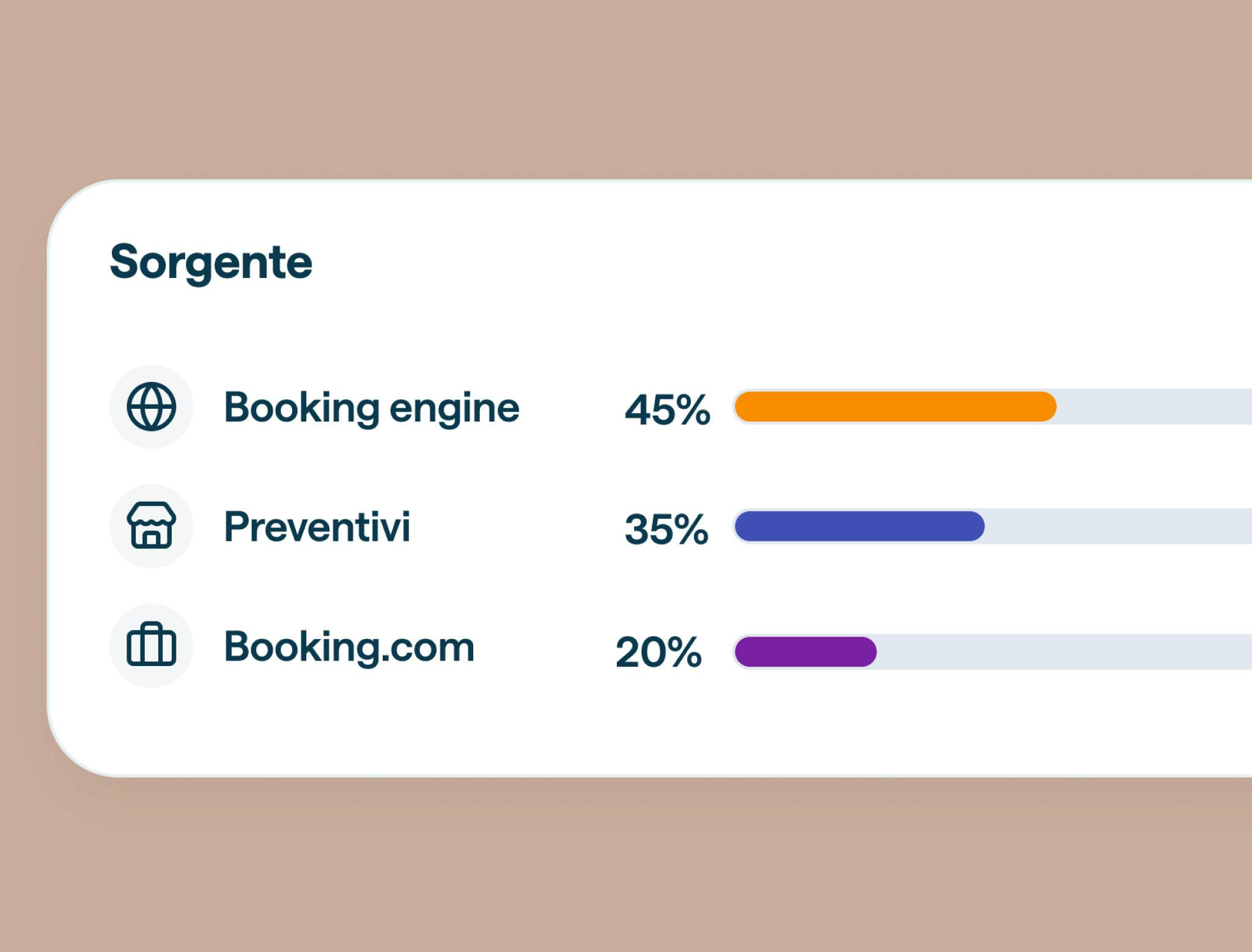Click the 20% percentage value
The height and width of the screenshot is (952, 1252).
[x=658, y=652]
